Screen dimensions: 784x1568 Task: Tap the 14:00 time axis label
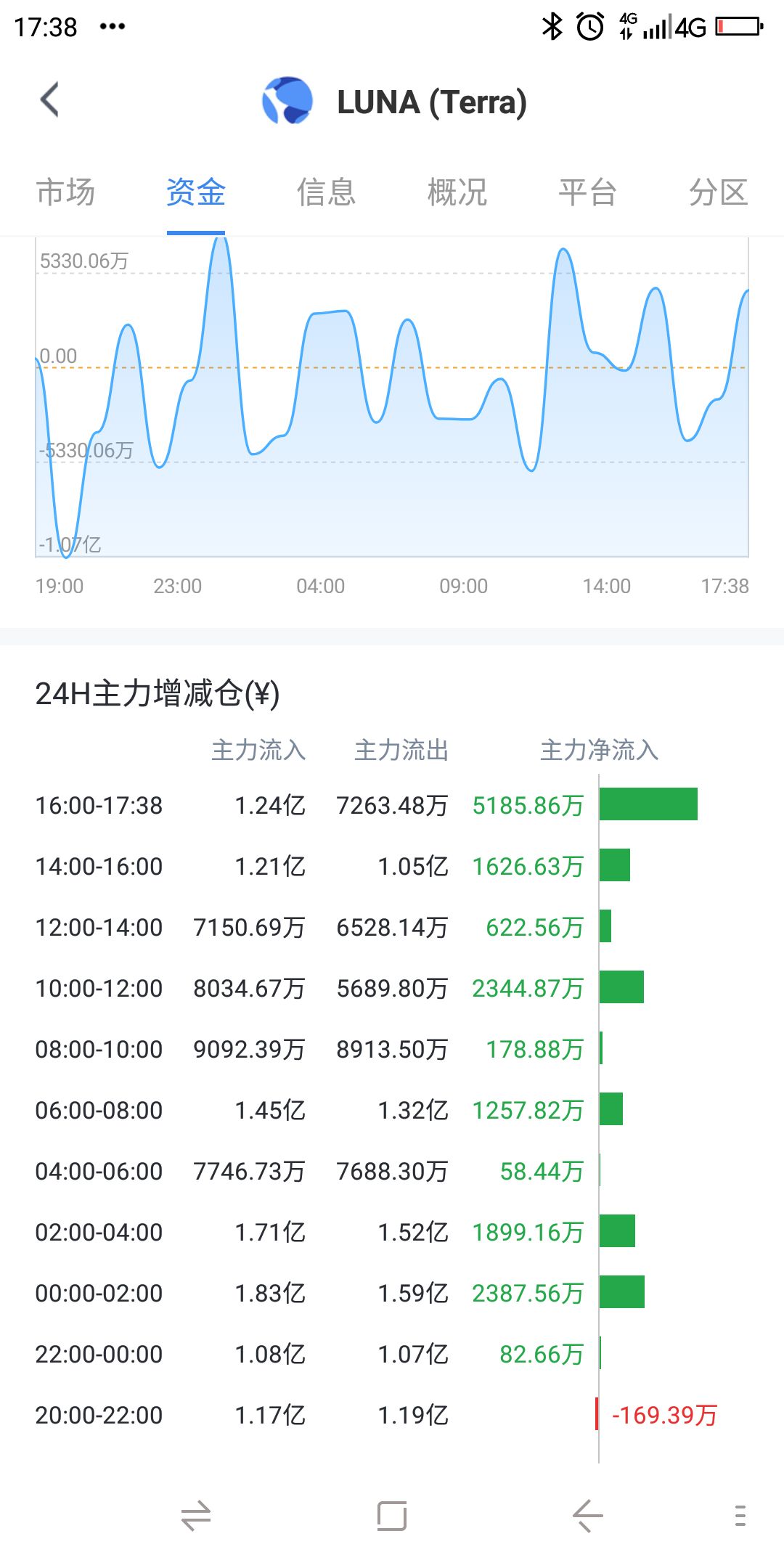click(607, 586)
